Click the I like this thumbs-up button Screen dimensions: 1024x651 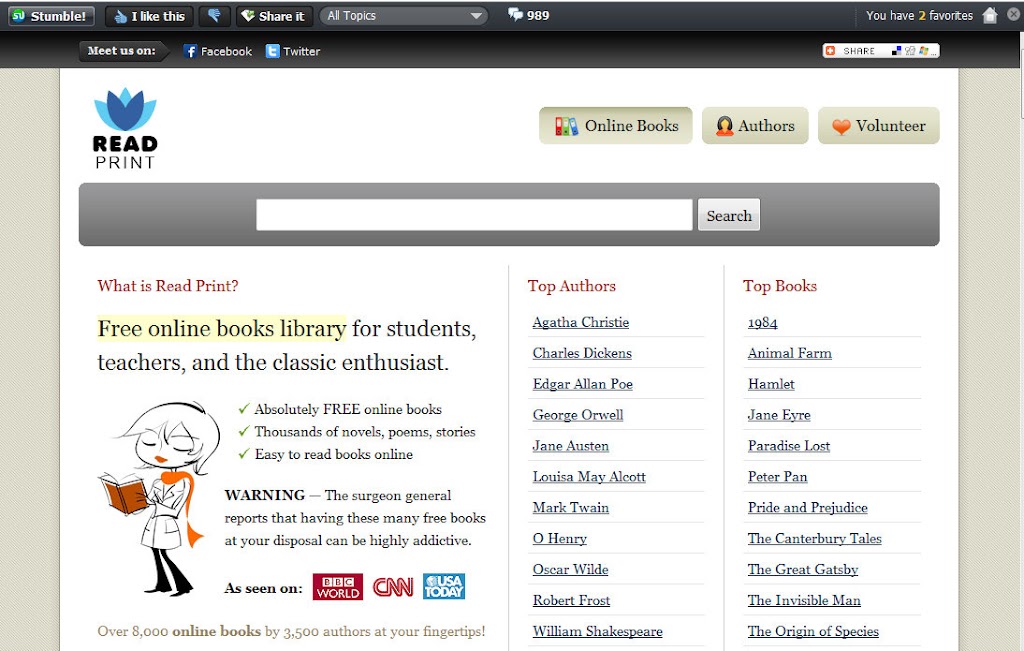click(150, 16)
